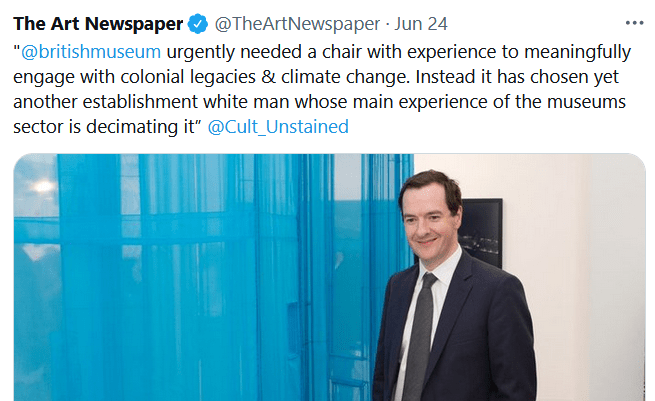Screen dimensions: 655x401
Task: Open the more options ellipsis menu
Action: pyautogui.click(x=634, y=23)
